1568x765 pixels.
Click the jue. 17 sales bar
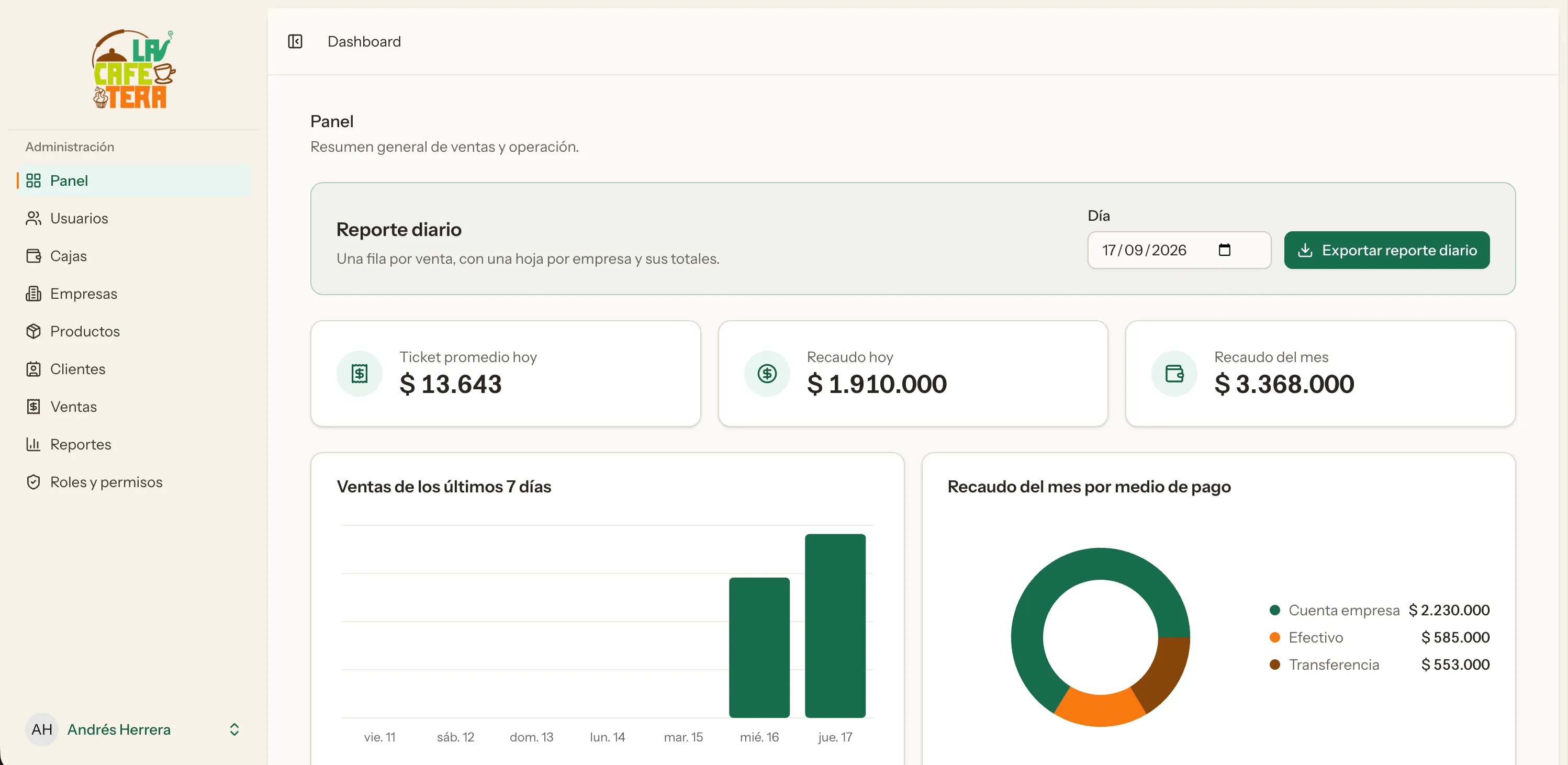tap(835, 626)
